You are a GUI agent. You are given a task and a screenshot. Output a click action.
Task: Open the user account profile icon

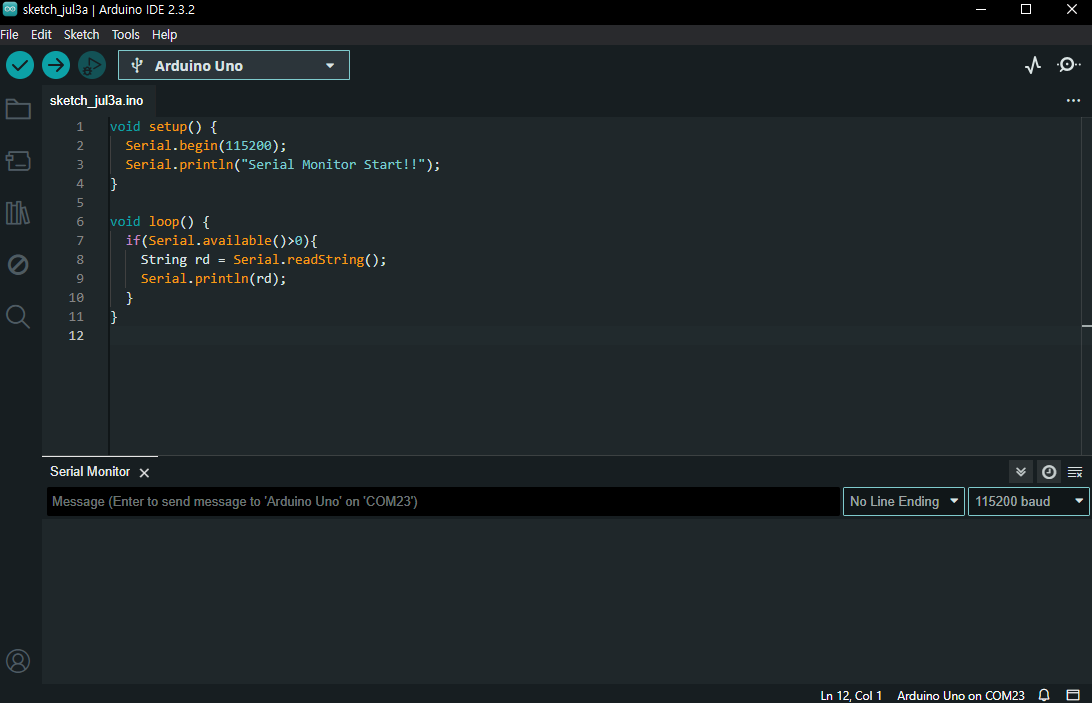18,660
